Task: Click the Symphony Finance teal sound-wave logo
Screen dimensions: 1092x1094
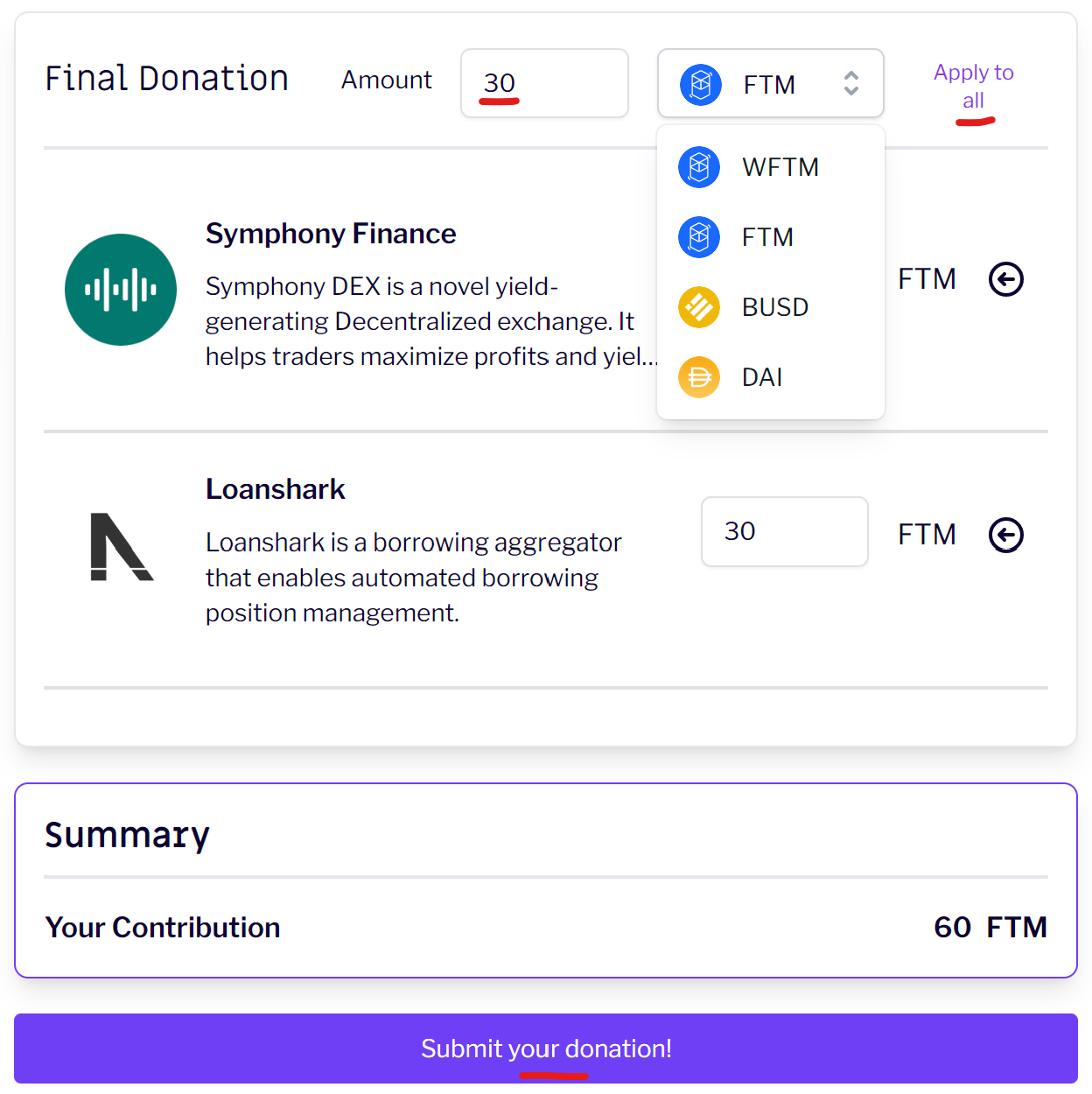Action: click(x=121, y=290)
